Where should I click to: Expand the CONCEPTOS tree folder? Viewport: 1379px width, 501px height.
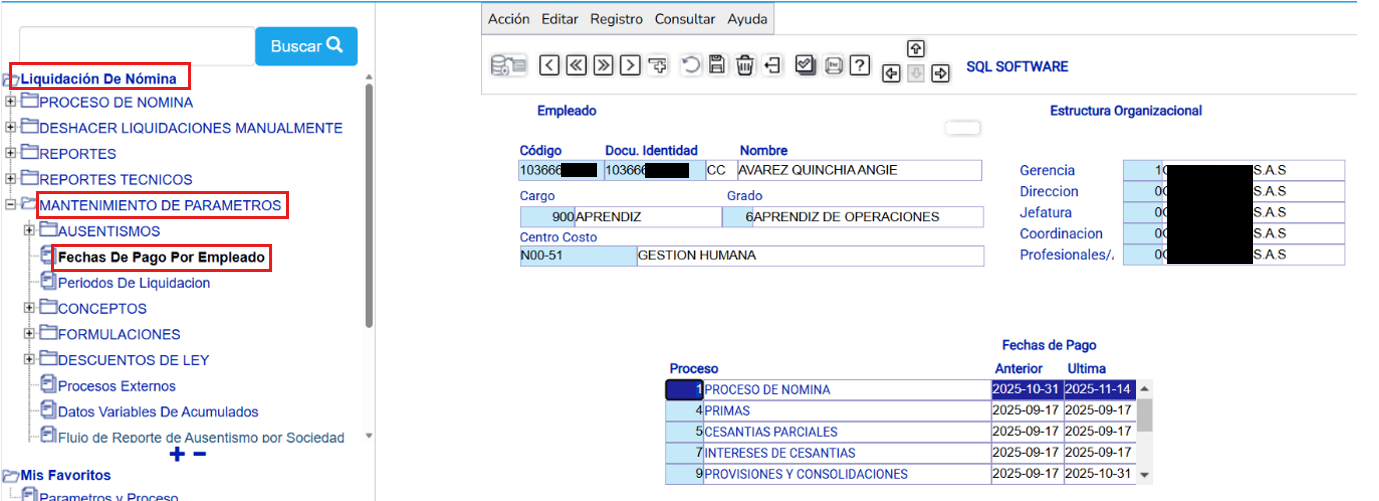pyautogui.click(x=30, y=308)
